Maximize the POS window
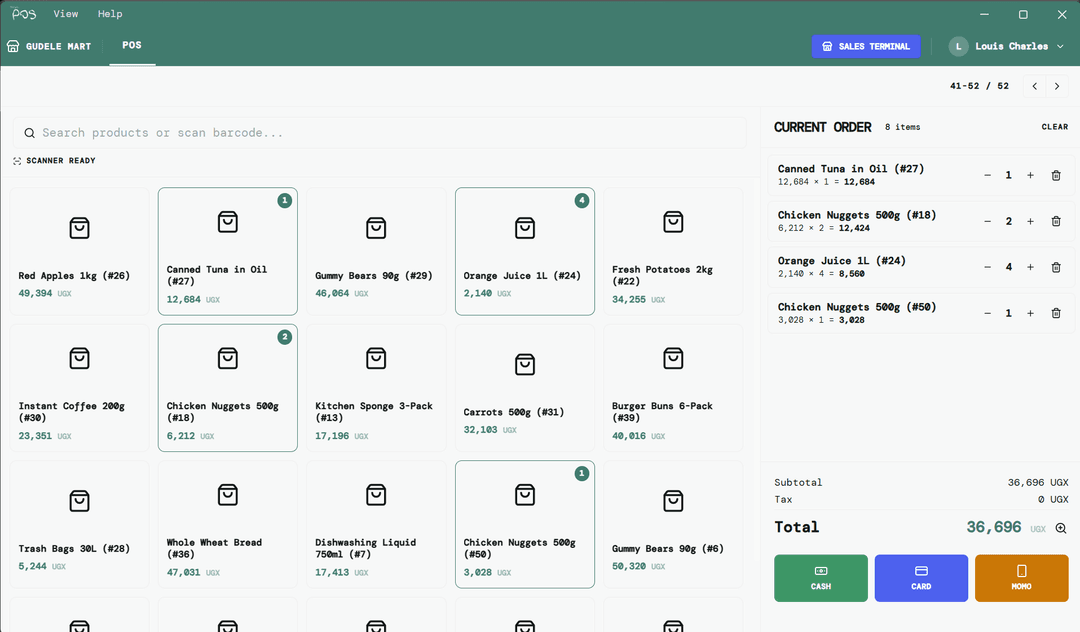The width and height of the screenshot is (1080, 632). click(x=1023, y=14)
